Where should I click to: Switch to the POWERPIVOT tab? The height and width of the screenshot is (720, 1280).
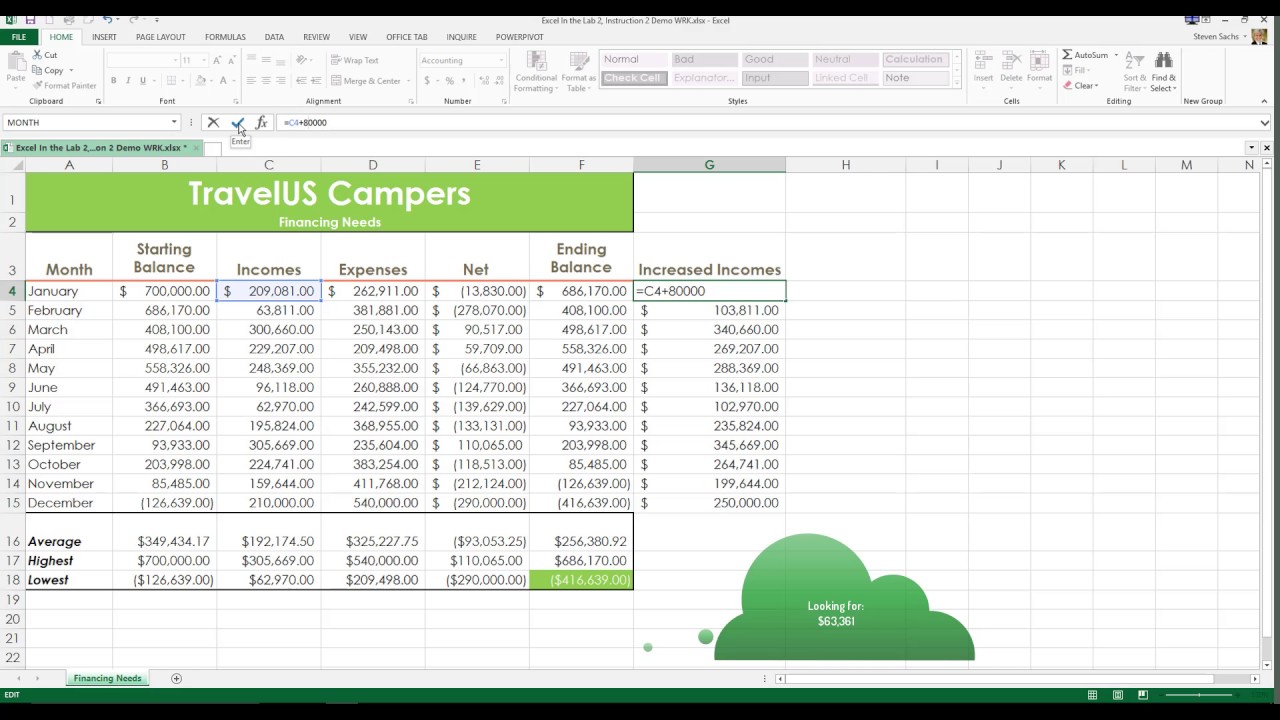520,37
